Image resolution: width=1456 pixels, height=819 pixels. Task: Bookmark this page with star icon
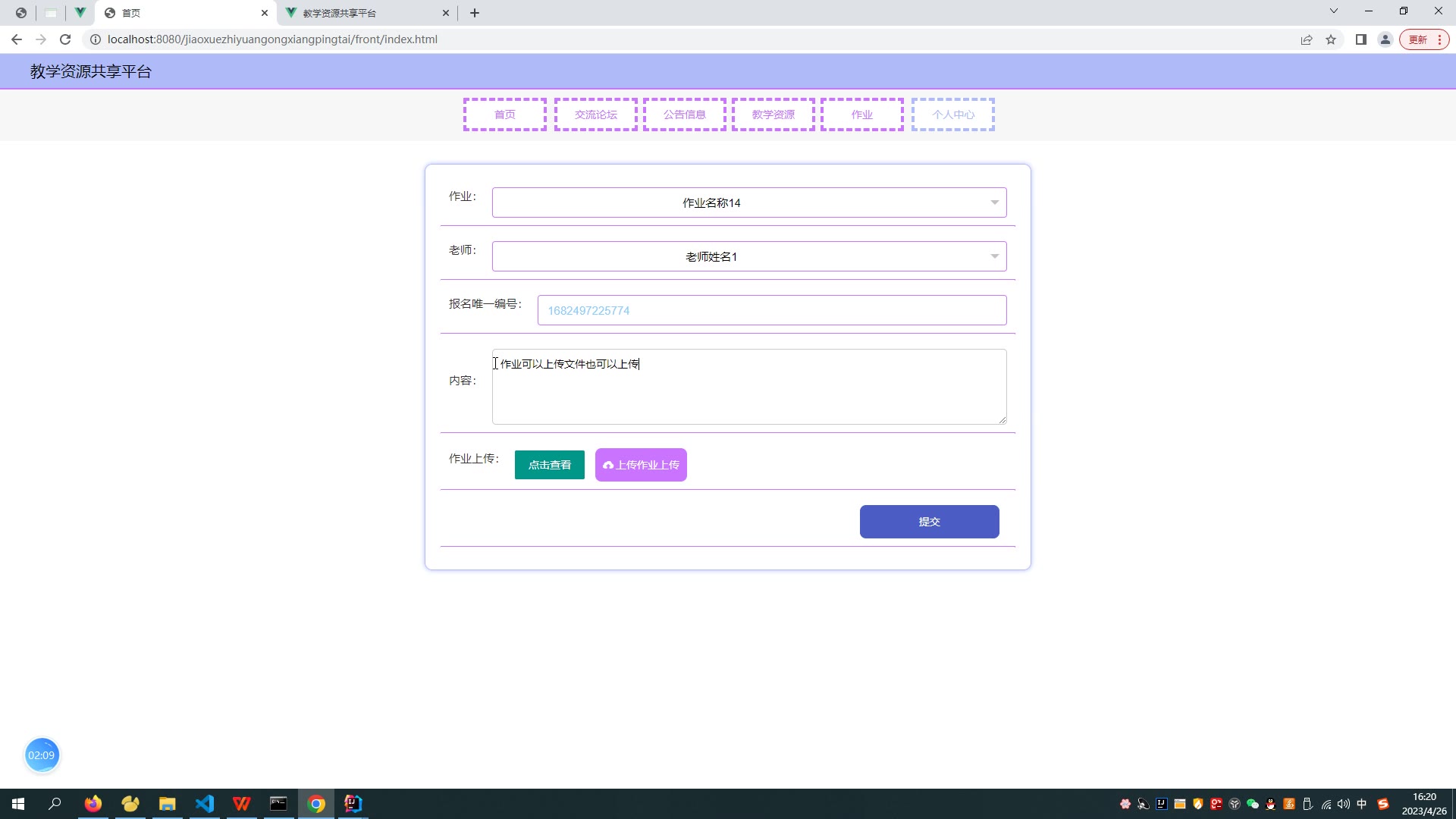1331,39
